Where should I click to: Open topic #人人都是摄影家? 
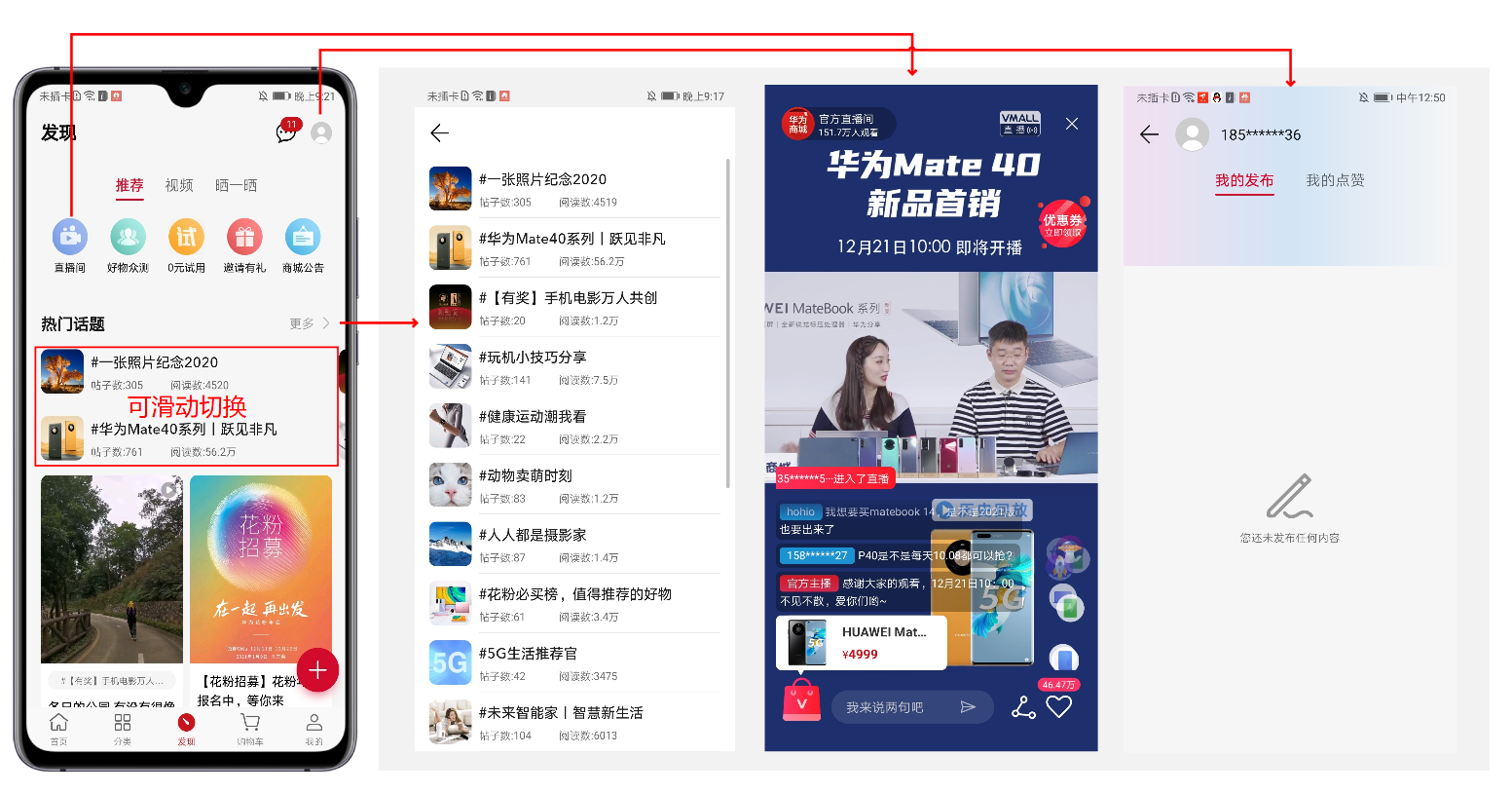(574, 545)
